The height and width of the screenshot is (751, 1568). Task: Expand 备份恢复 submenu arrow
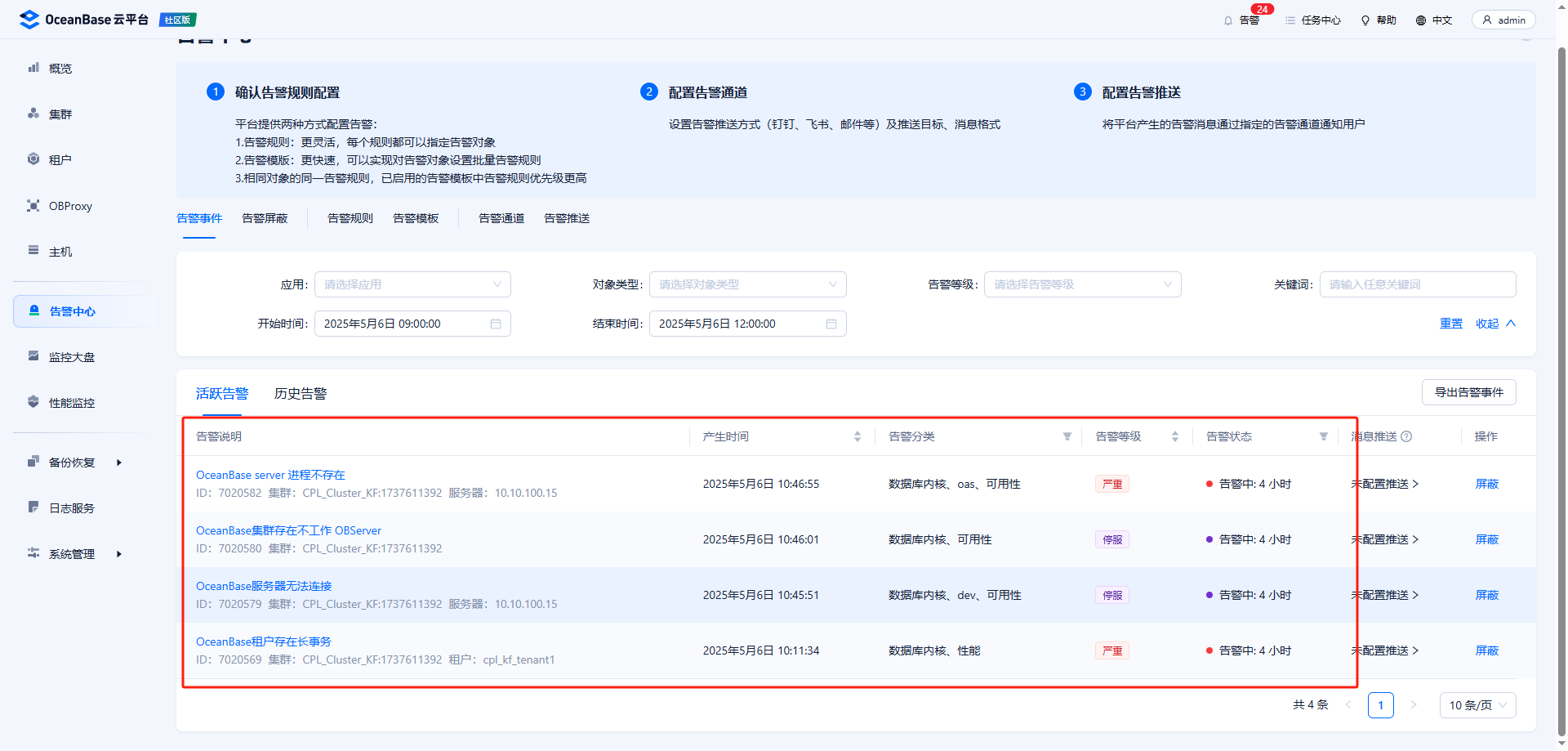(119, 463)
